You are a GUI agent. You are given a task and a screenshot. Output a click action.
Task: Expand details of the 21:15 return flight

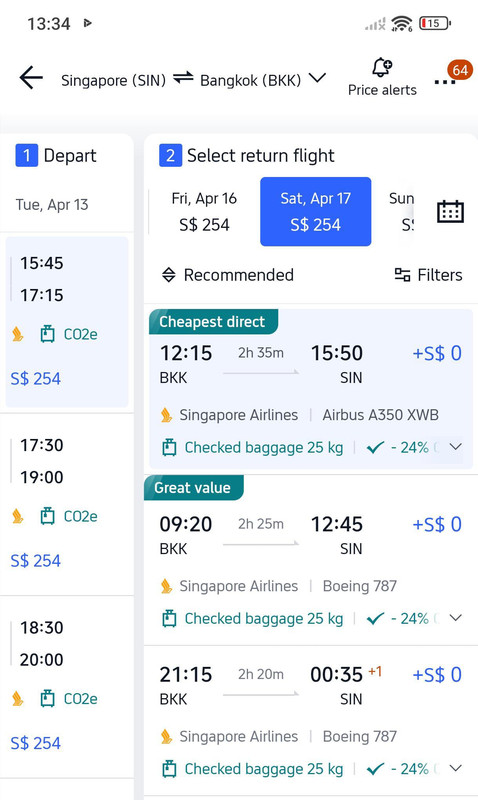[x=456, y=768]
